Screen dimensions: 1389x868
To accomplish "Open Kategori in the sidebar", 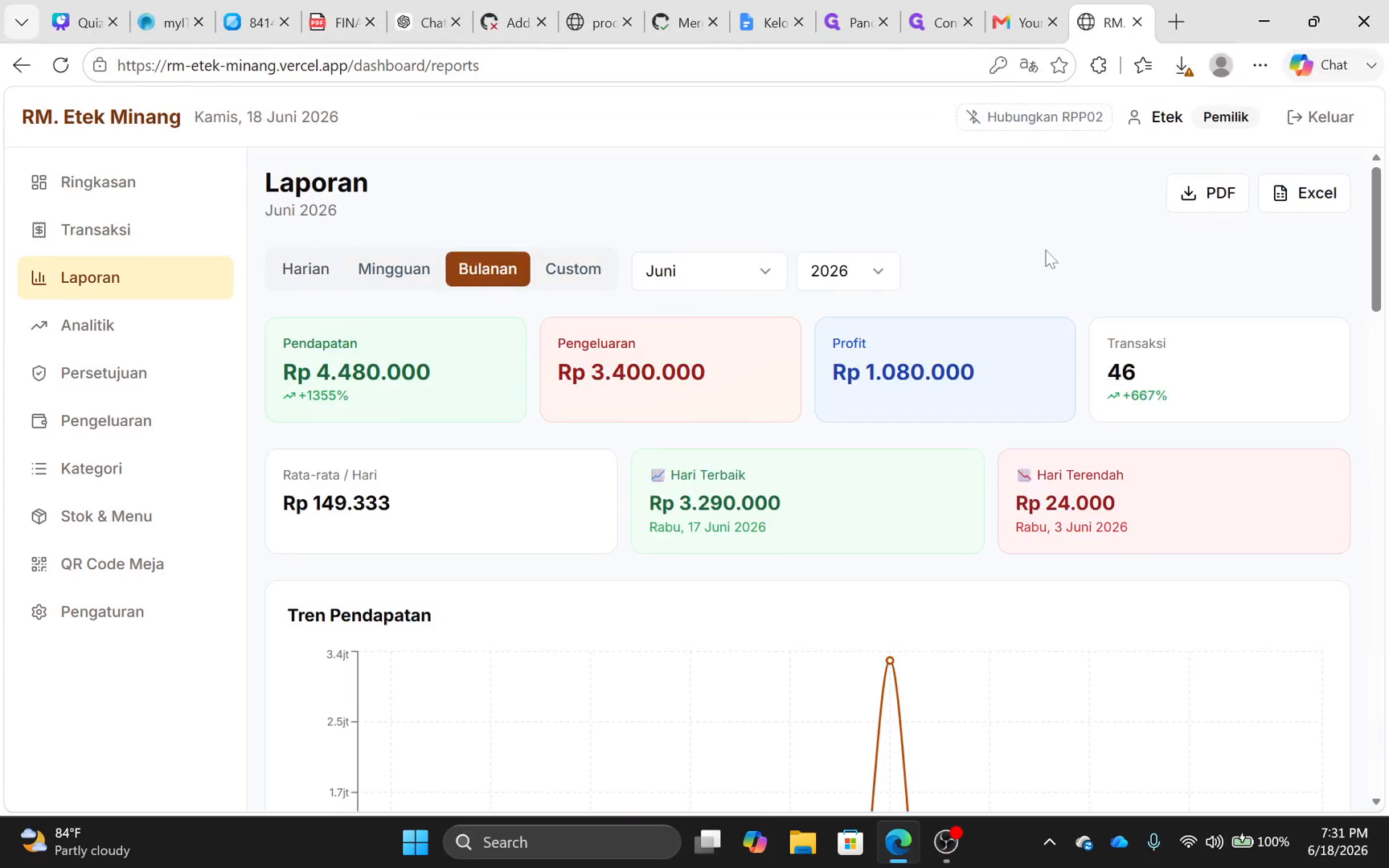I will pyautogui.click(x=125, y=469).
